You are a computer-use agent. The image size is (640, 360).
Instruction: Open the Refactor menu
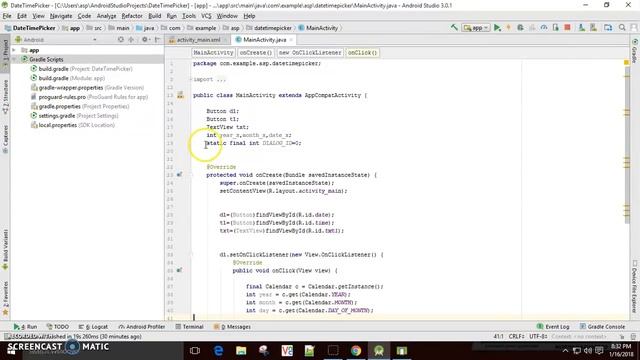pyautogui.click(x=132, y=16)
